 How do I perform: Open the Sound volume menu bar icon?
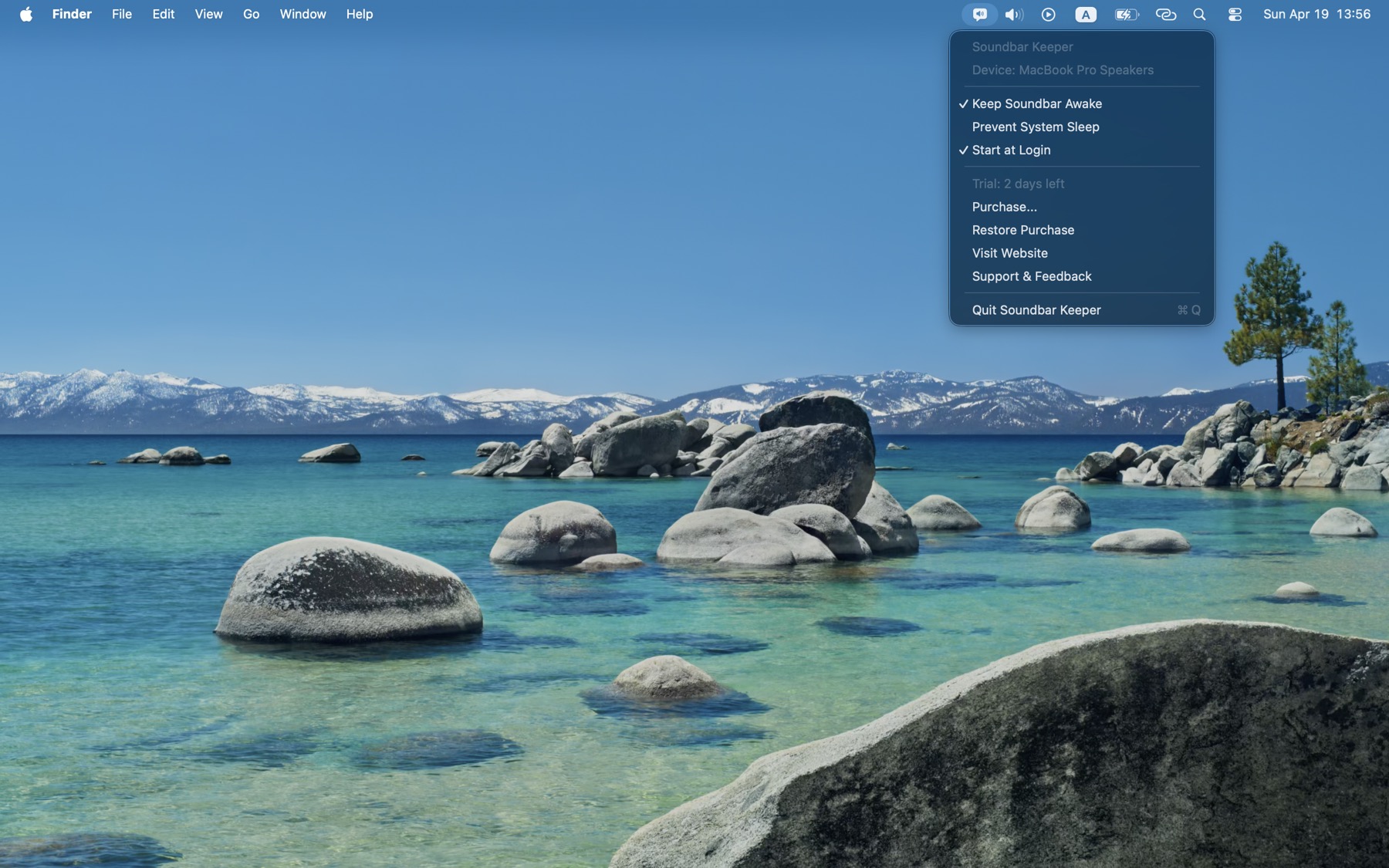(x=1014, y=14)
